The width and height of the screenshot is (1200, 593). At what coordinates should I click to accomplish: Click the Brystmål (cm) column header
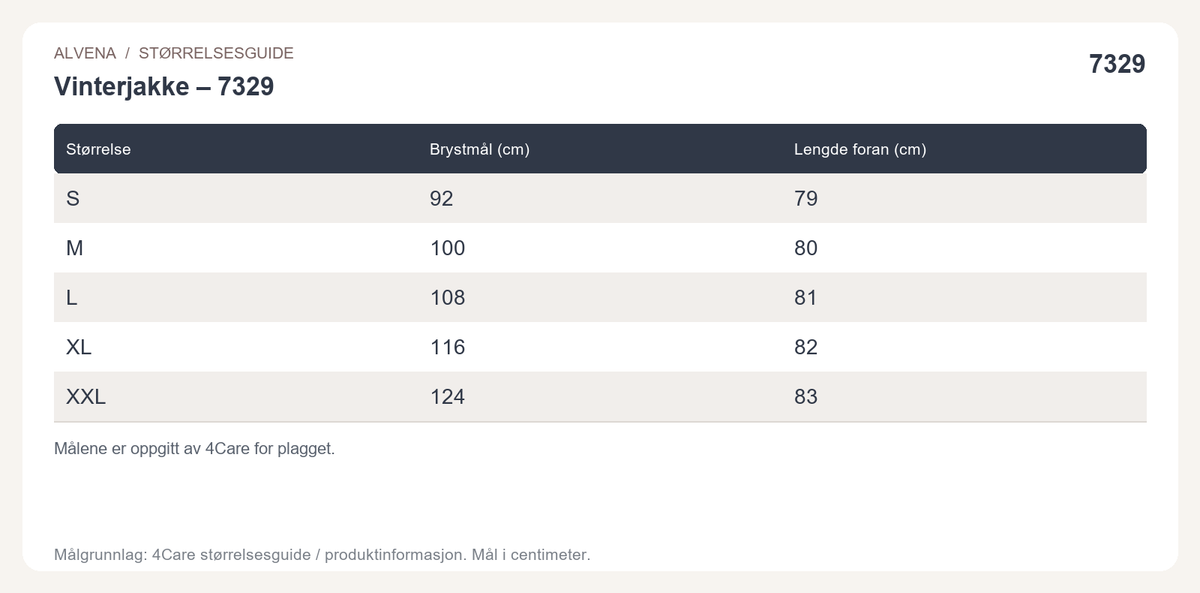[x=479, y=149]
